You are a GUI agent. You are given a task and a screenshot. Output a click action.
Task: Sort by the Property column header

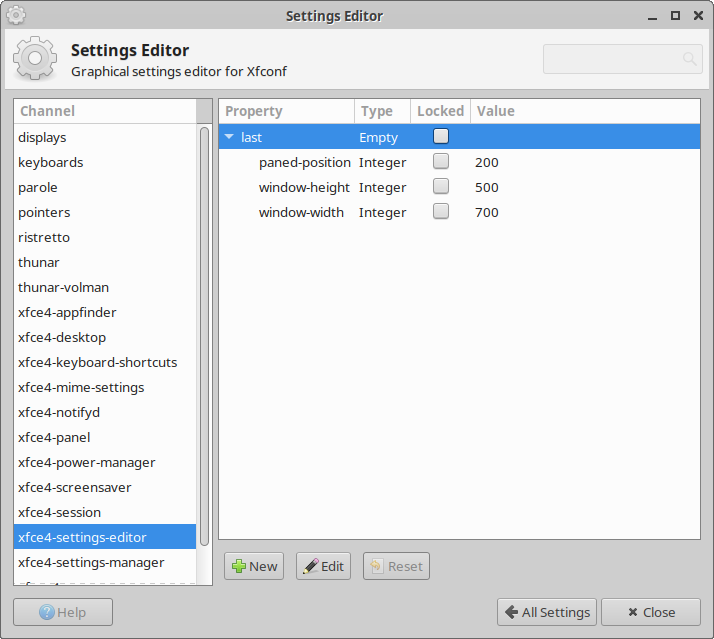pos(286,111)
